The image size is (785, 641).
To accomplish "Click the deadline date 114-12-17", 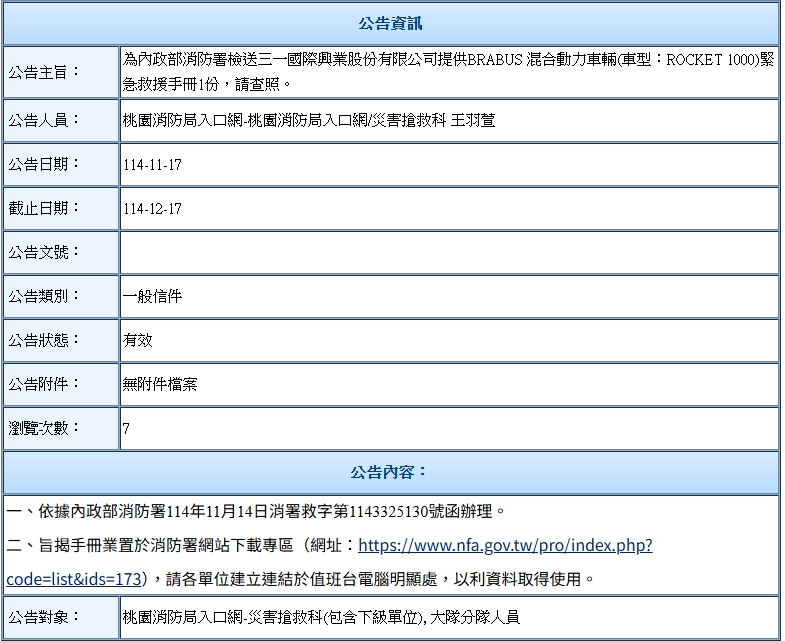I will click(152, 209).
